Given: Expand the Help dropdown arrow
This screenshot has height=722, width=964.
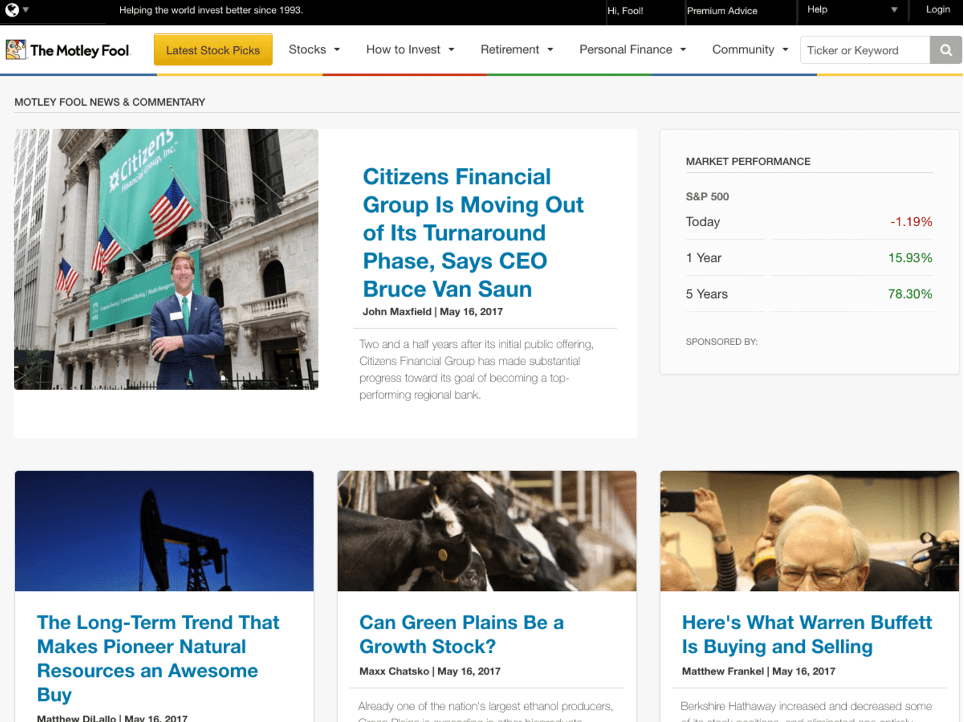Looking at the screenshot, I should [895, 10].
